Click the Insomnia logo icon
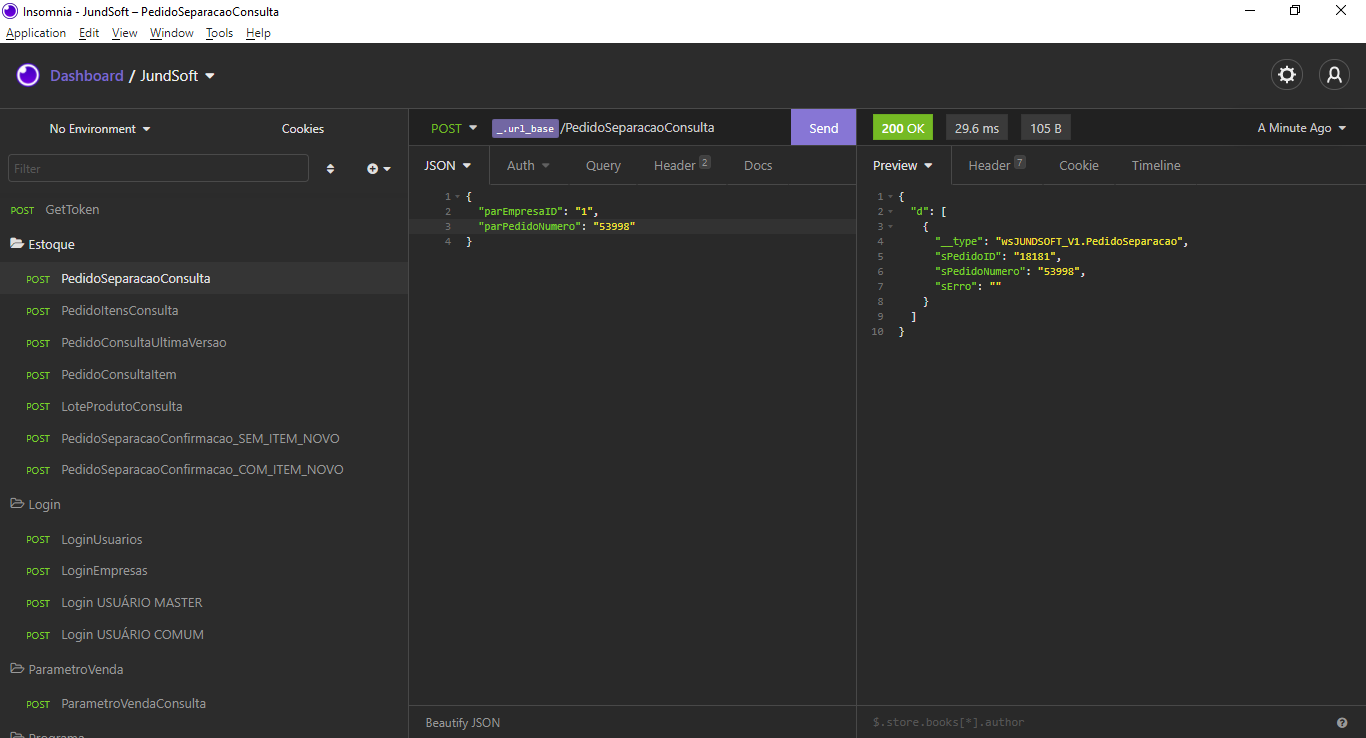This screenshot has height=738, width=1366. pyautogui.click(x=28, y=75)
